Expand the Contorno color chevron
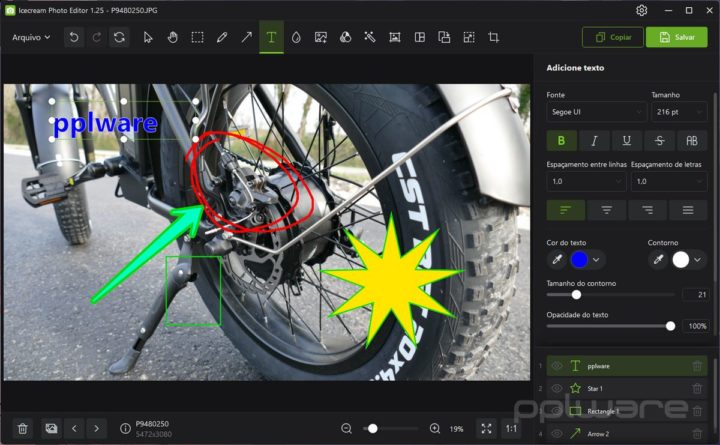This screenshot has width=720, height=445. (697, 260)
